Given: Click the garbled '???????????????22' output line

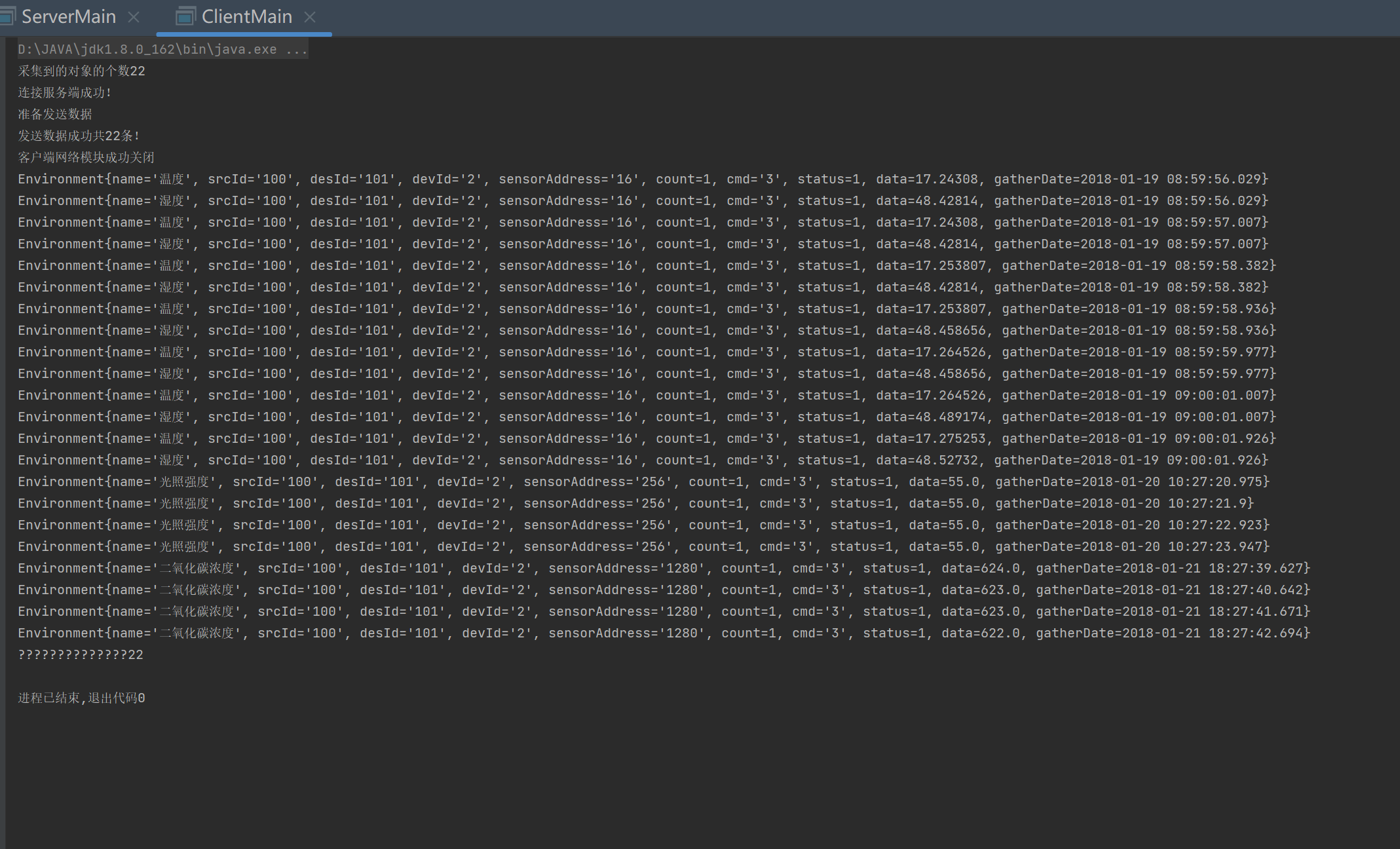Looking at the screenshot, I should coord(80,654).
